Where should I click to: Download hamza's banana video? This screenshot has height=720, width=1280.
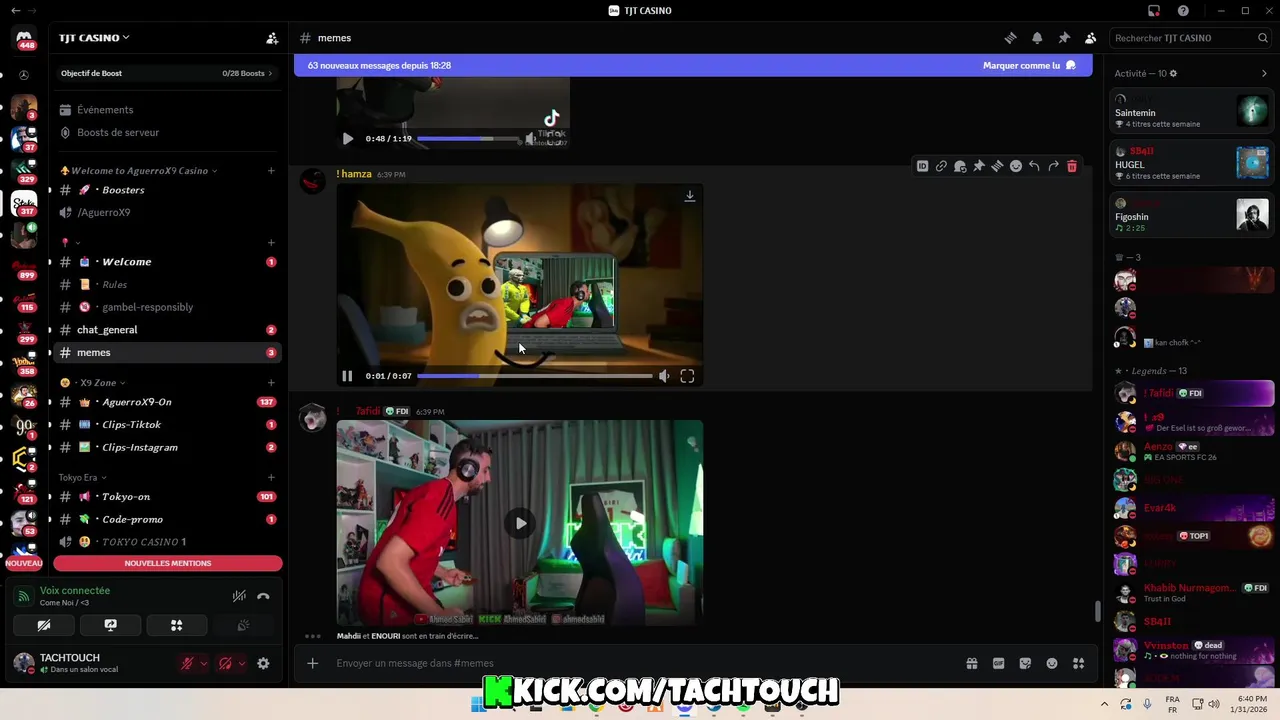click(689, 197)
